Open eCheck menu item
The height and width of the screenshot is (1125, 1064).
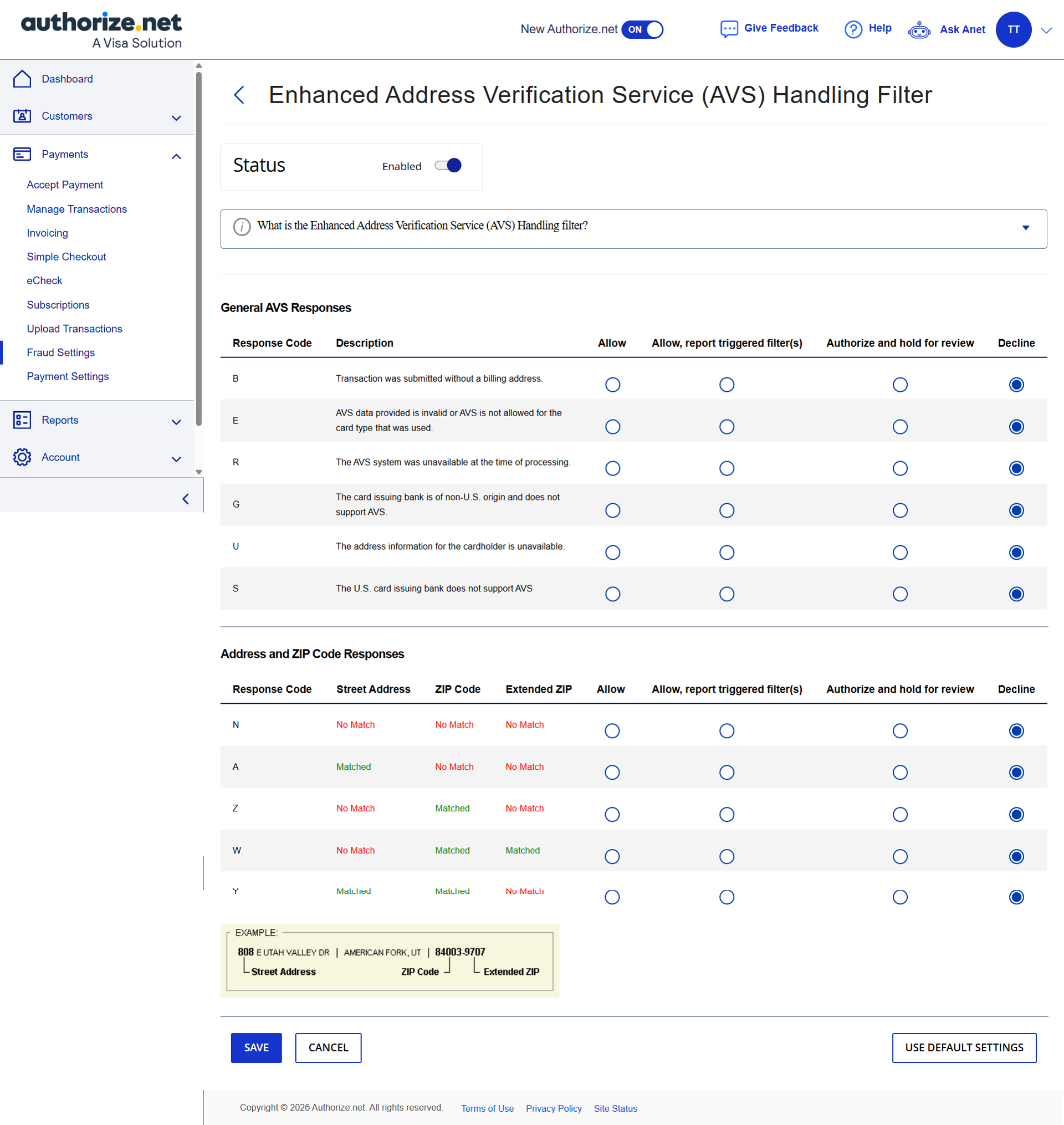44,280
